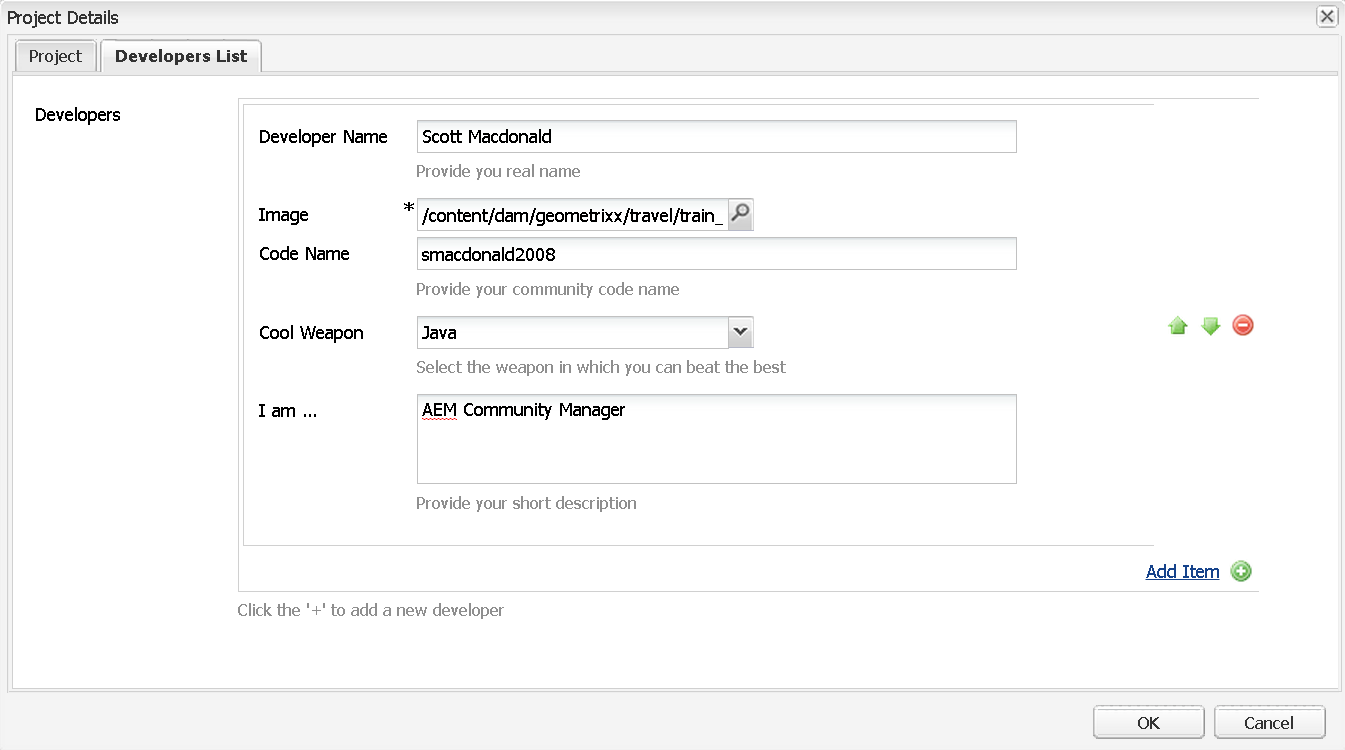Click the Add Item link
Screen dimensions: 1345x750
[x=1182, y=572]
